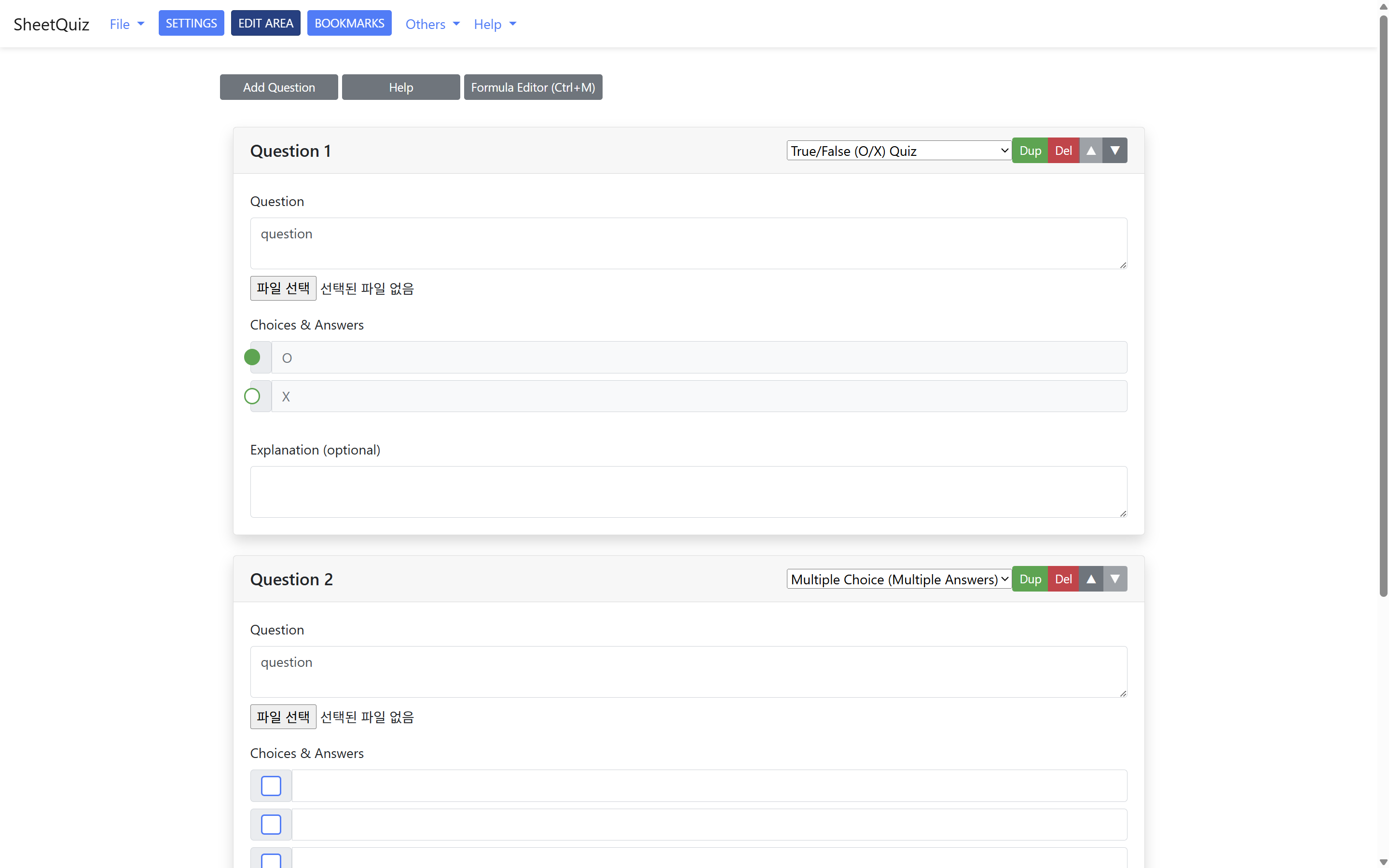
Task: Expand the File menu
Action: pos(126,24)
